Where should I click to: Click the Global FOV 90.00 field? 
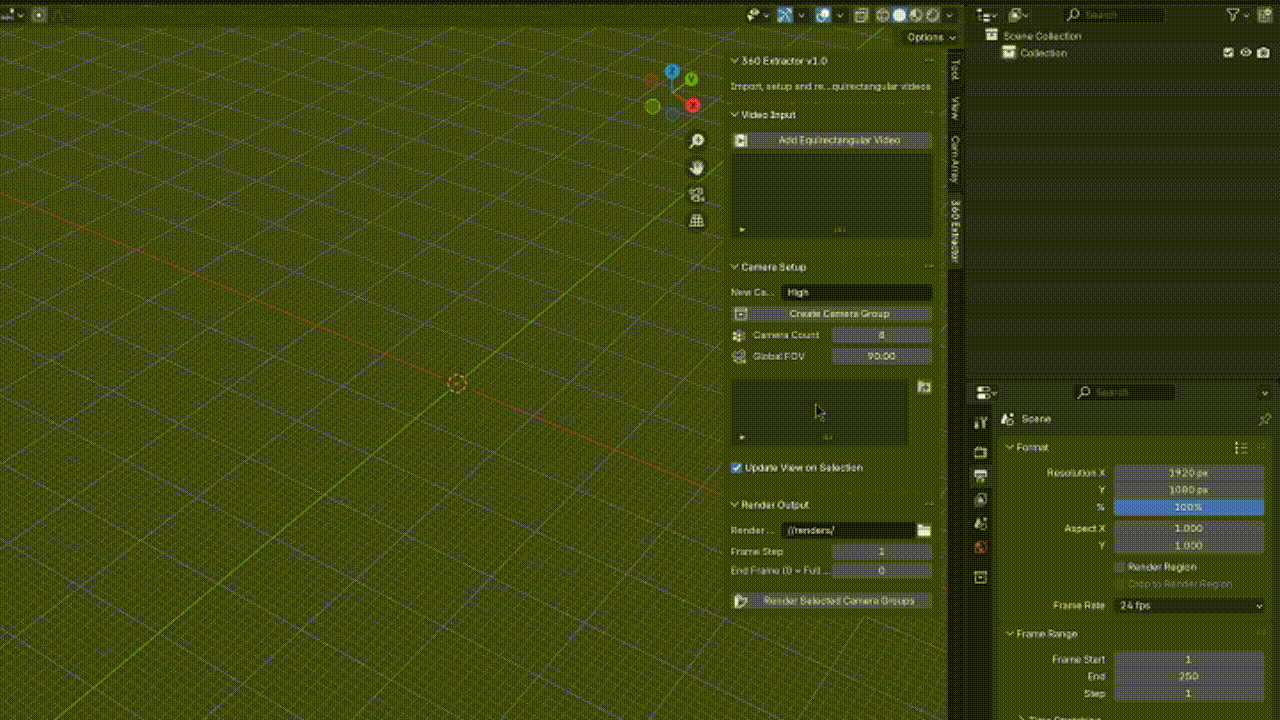pyautogui.click(x=882, y=356)
